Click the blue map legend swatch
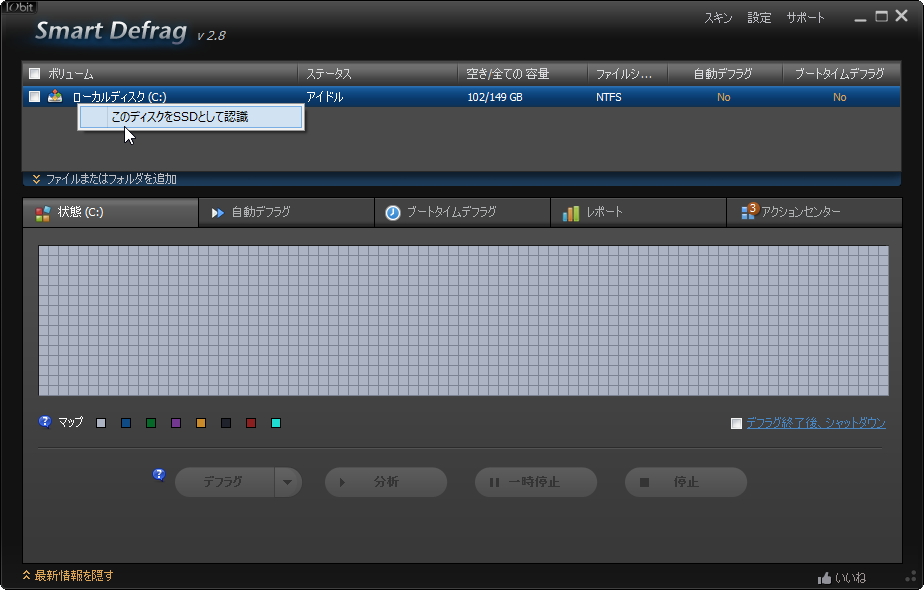The width and height of the screenshot is (924, 590). coord(126,423)
